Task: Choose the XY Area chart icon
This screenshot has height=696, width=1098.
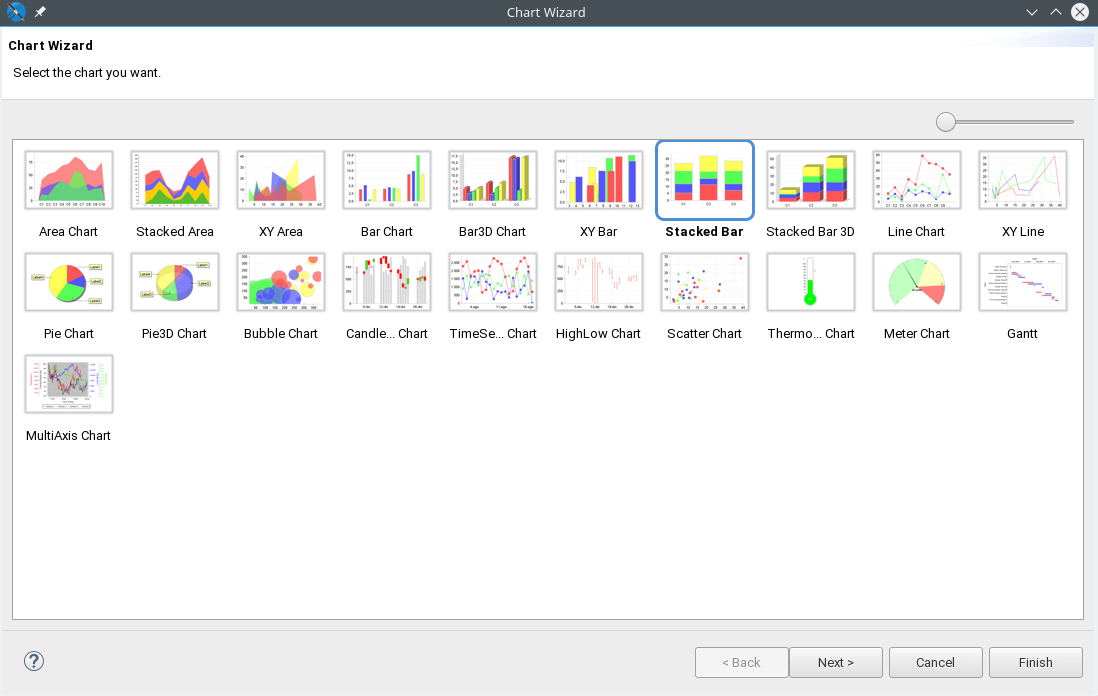Action: click(281, 180)
